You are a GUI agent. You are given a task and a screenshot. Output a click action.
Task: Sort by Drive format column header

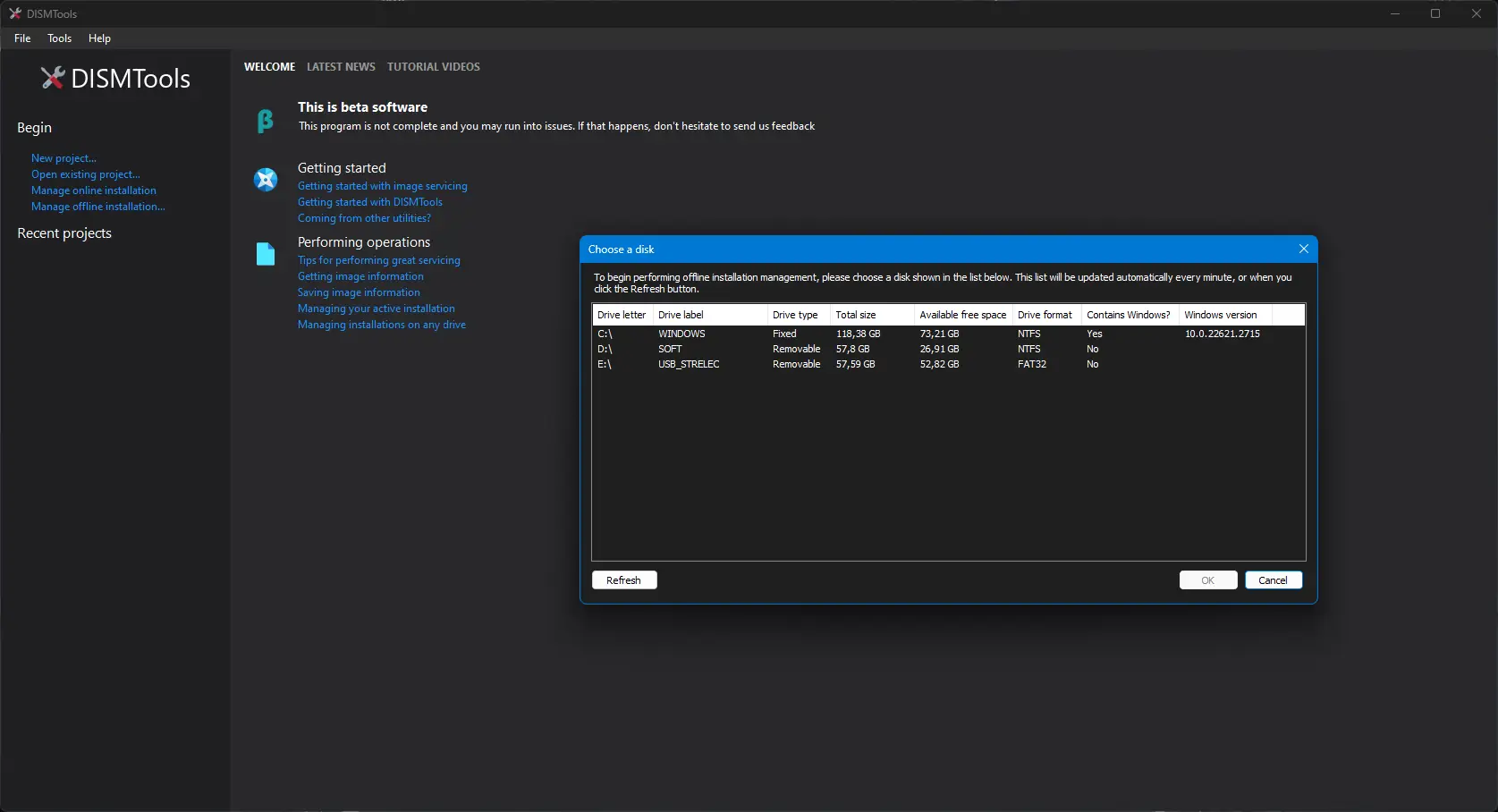pos(1047,315)
